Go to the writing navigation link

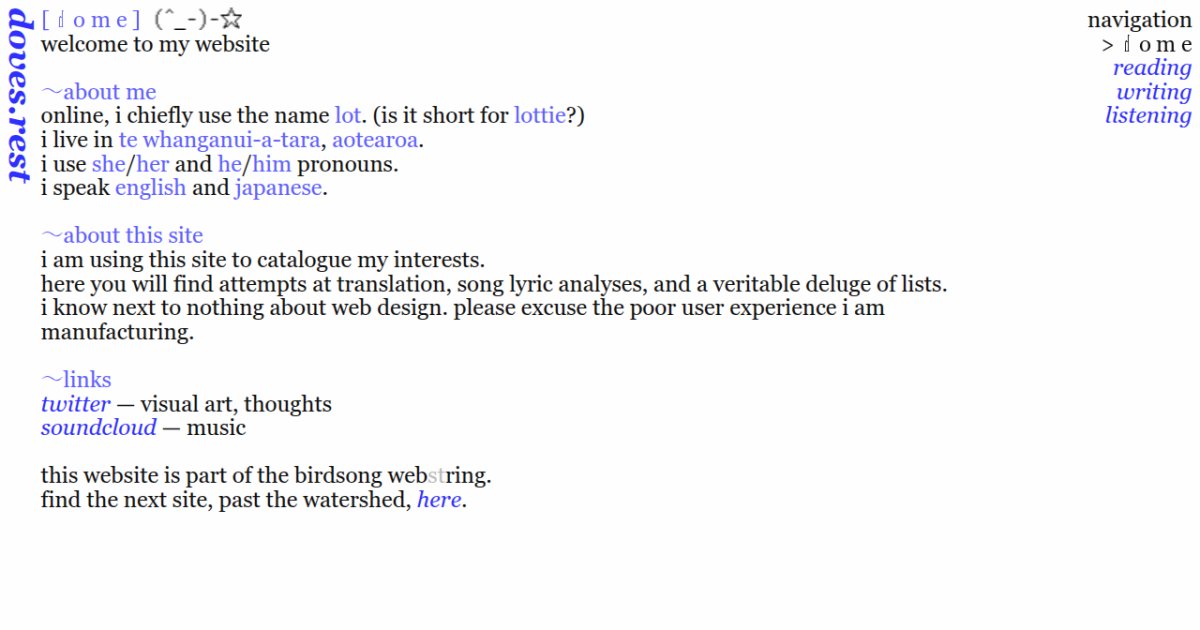[x=1154, y=92]
